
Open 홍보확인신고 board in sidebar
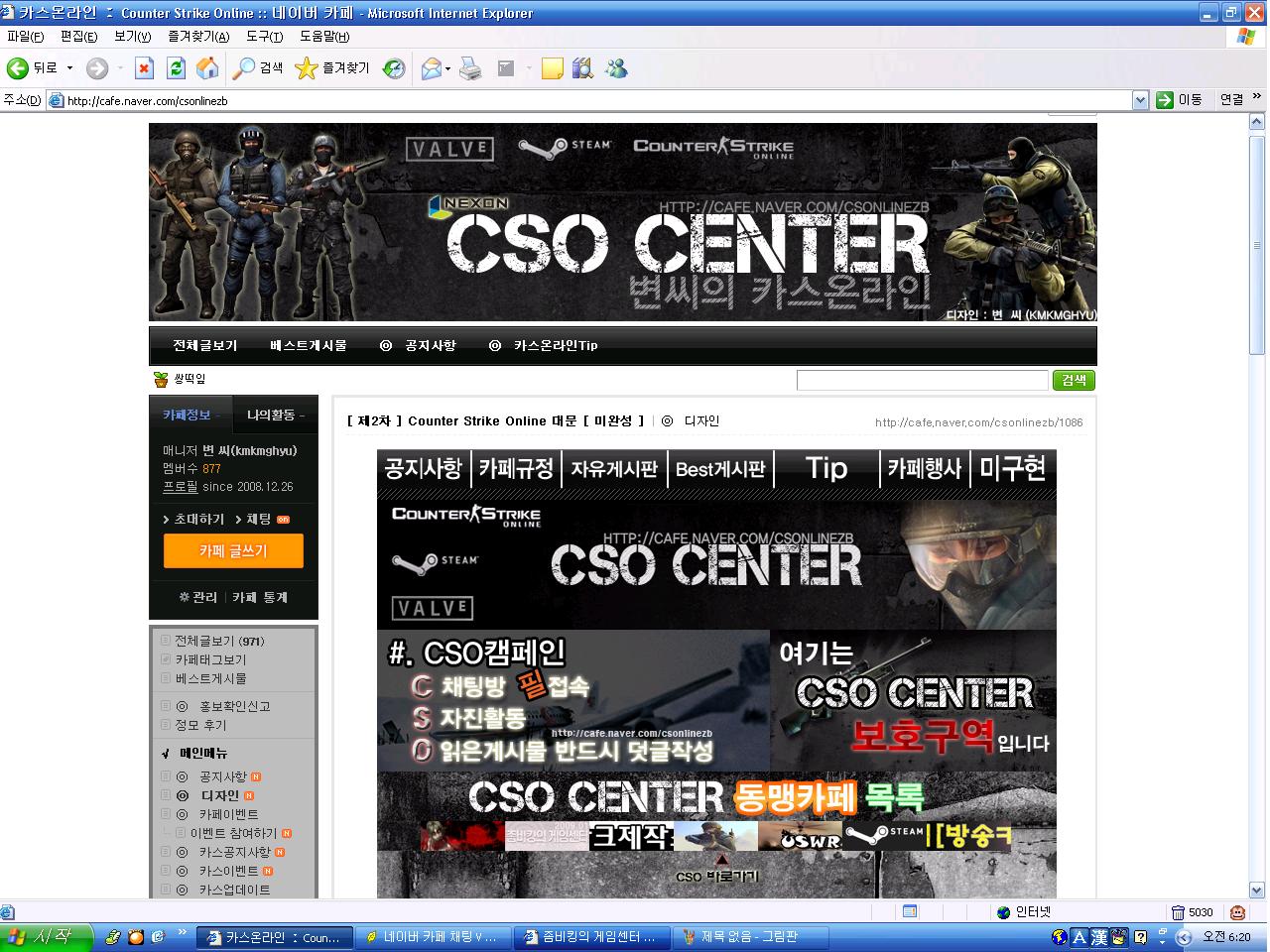click(x=234, y=706)
